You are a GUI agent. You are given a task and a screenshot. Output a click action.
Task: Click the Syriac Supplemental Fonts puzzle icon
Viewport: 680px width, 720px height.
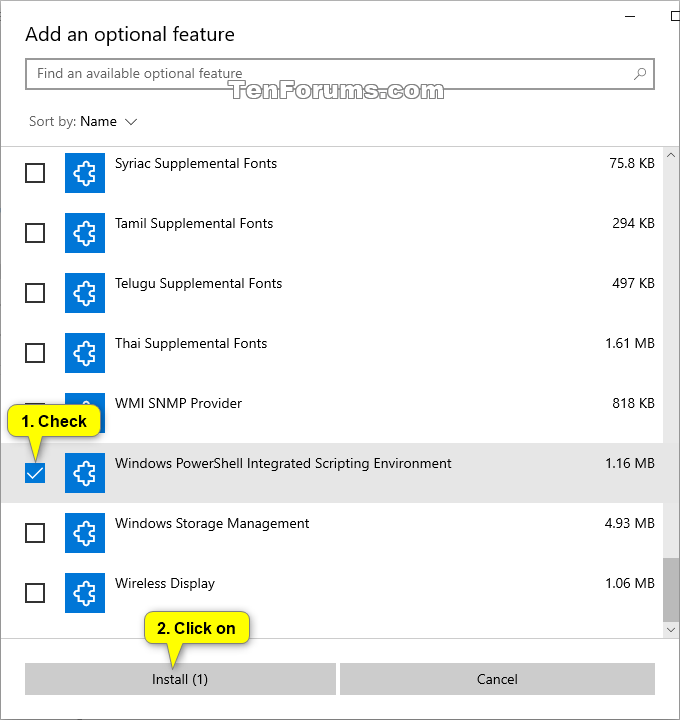pyautogui.click(x=85, y=173)
